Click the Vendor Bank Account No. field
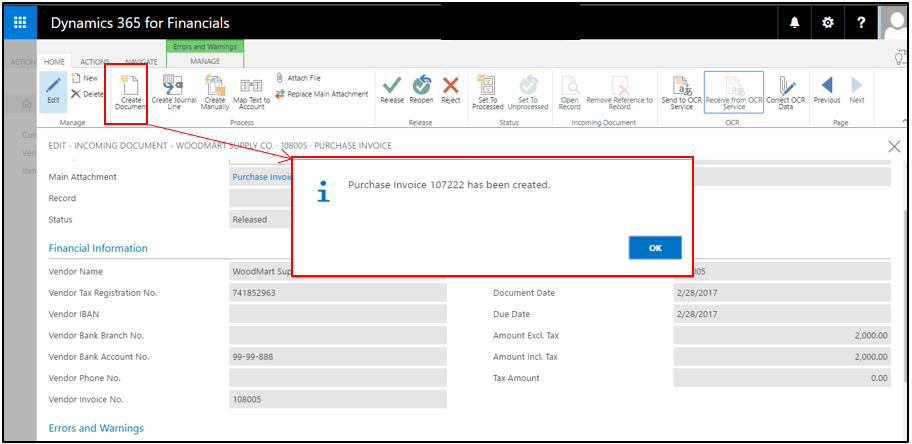This screenshot has height=444, width=912. (x=337, y=357)
